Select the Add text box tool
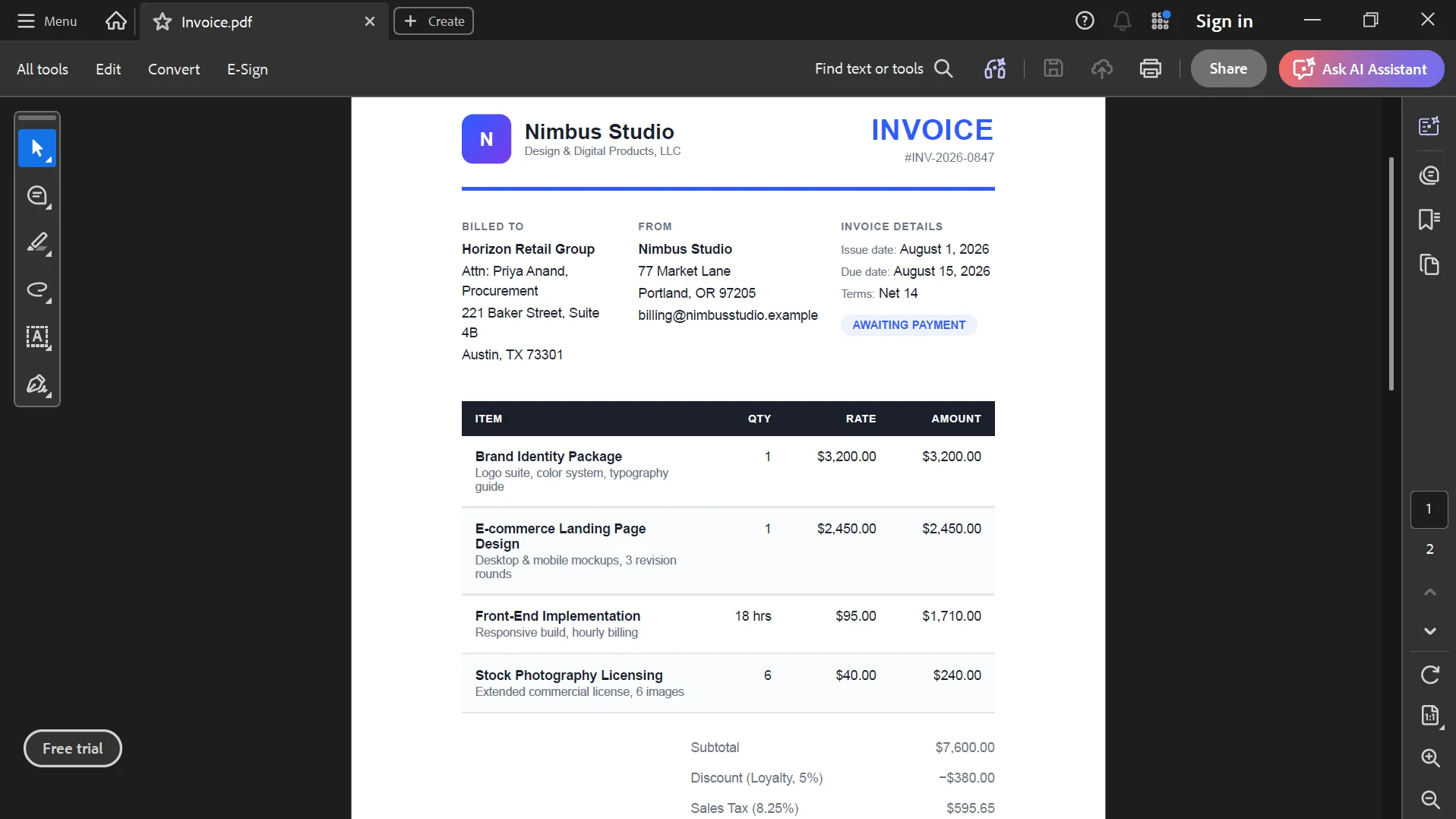 (37, 337)
